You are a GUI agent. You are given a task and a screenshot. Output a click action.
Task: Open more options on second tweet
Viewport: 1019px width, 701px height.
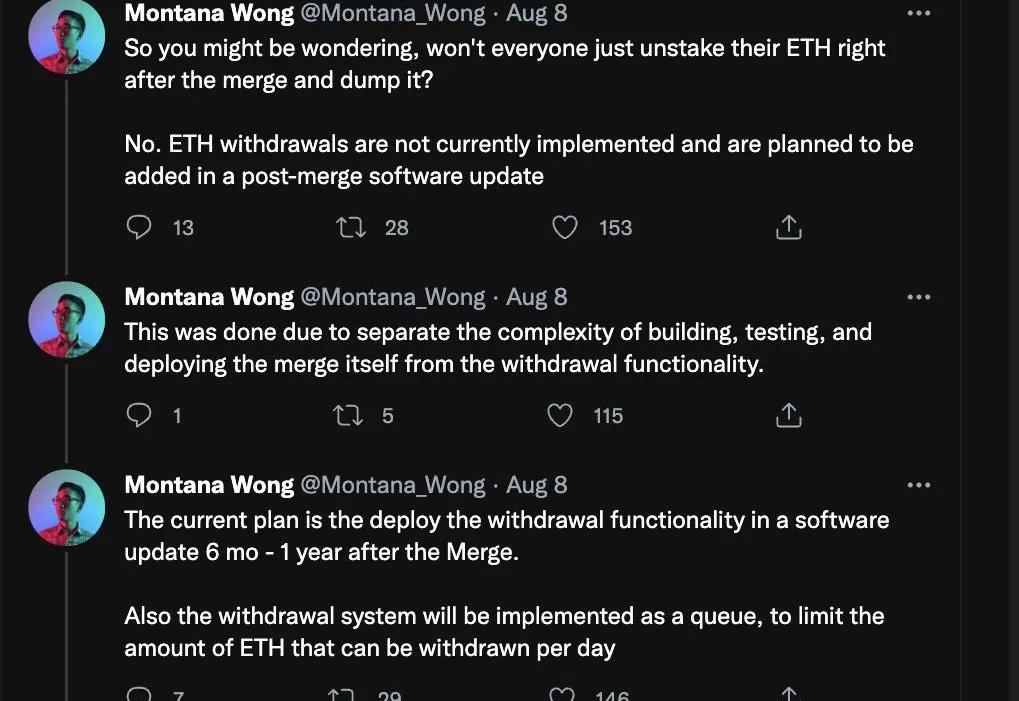coord(917,297)
